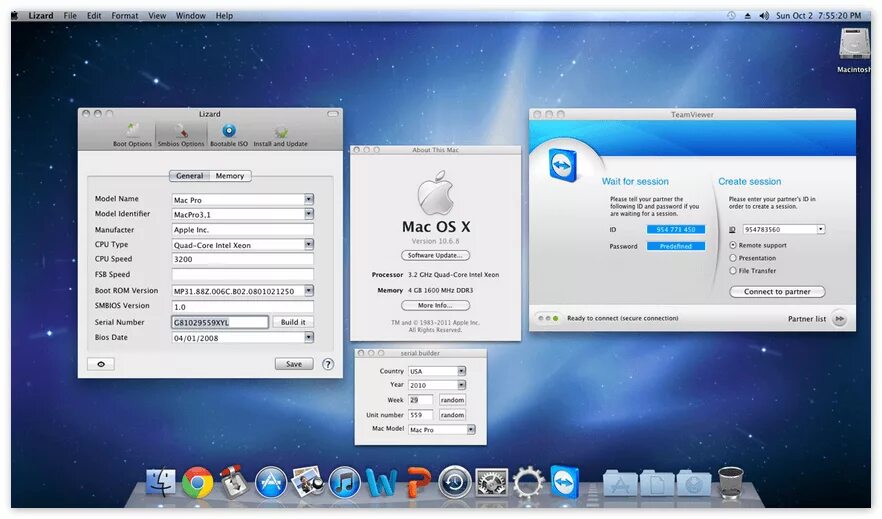Click the eye preview button in Lizard
This screenshot has height=519, width=882.
(x=101, y=364)
